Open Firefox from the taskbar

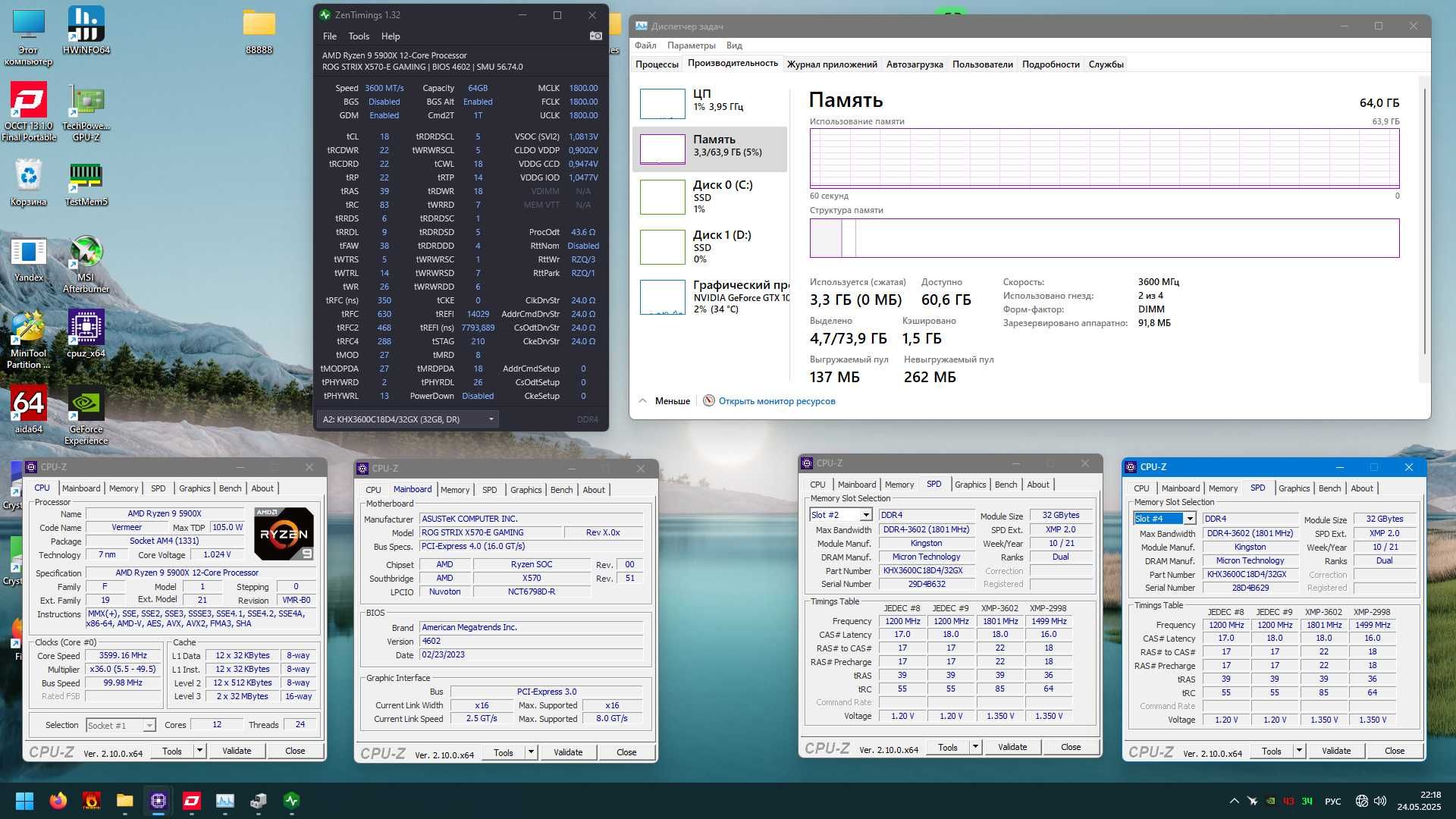[x=58, y=801]
